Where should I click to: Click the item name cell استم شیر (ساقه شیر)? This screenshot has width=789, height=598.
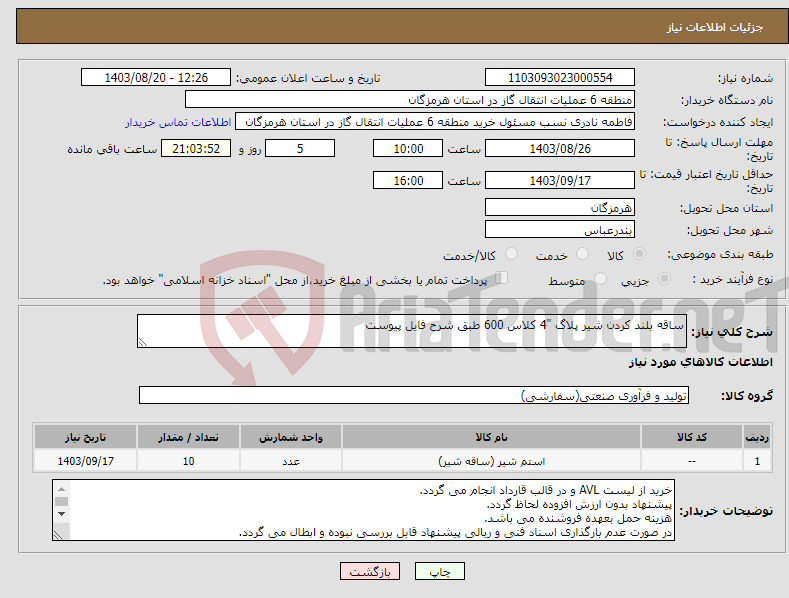click(492, 461)
